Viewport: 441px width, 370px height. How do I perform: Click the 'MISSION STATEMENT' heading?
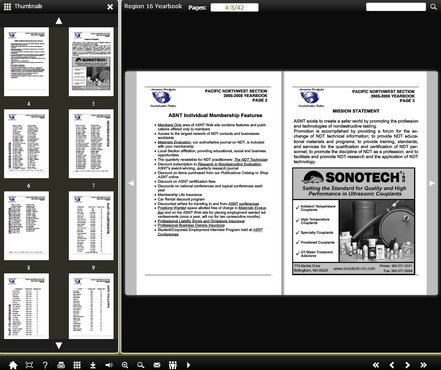356,111
